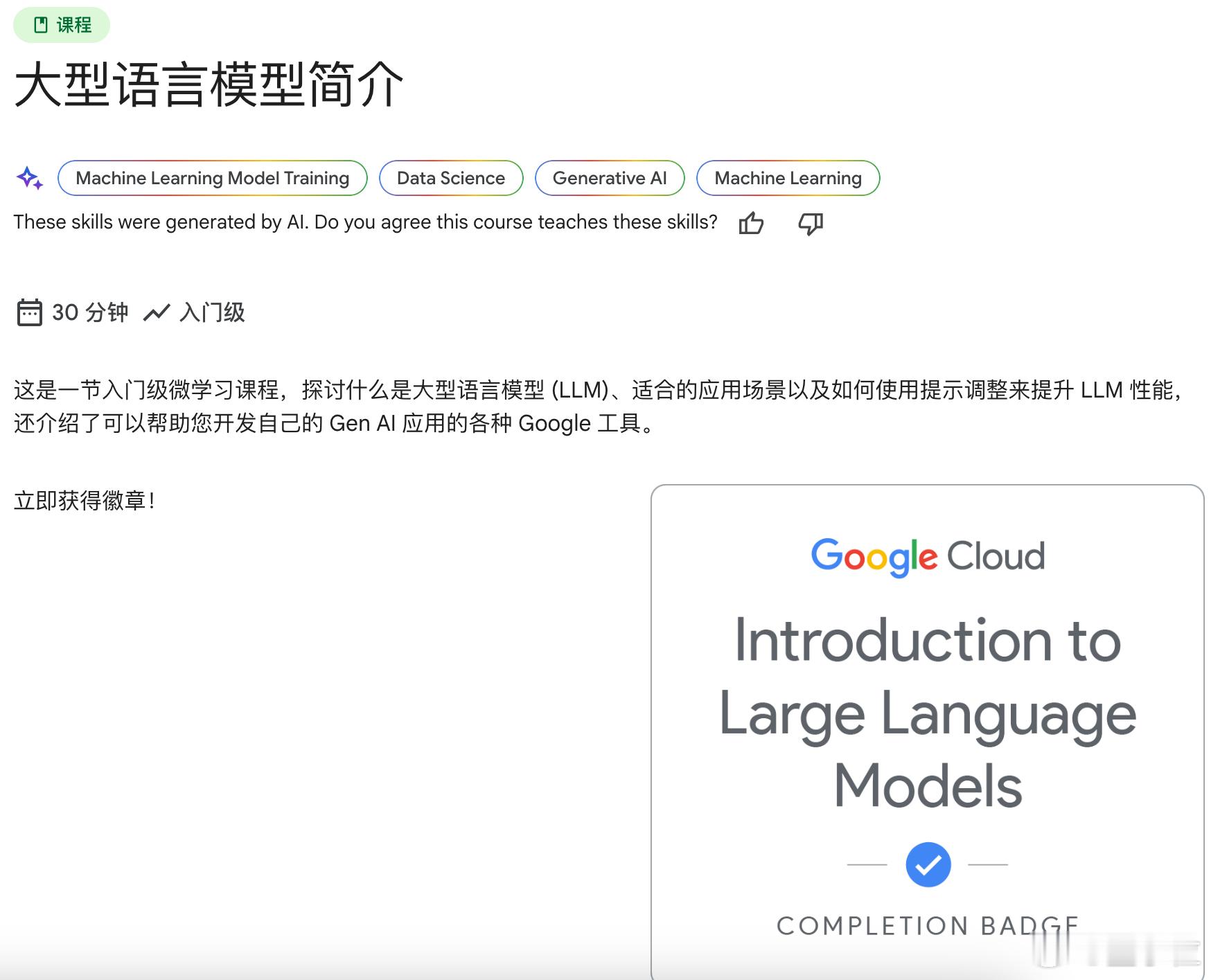Click the AI sparkle skills icon
This screenshot has height=980, width=1211.
[x=30, y=178]
